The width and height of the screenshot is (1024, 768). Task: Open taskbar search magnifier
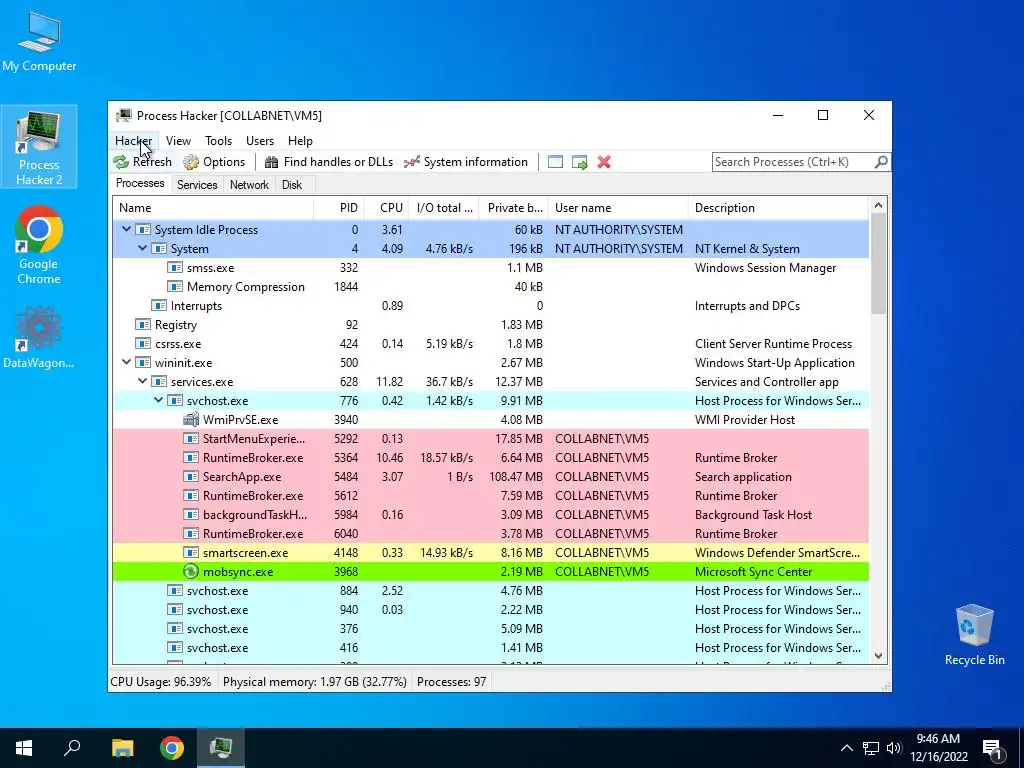72,748
